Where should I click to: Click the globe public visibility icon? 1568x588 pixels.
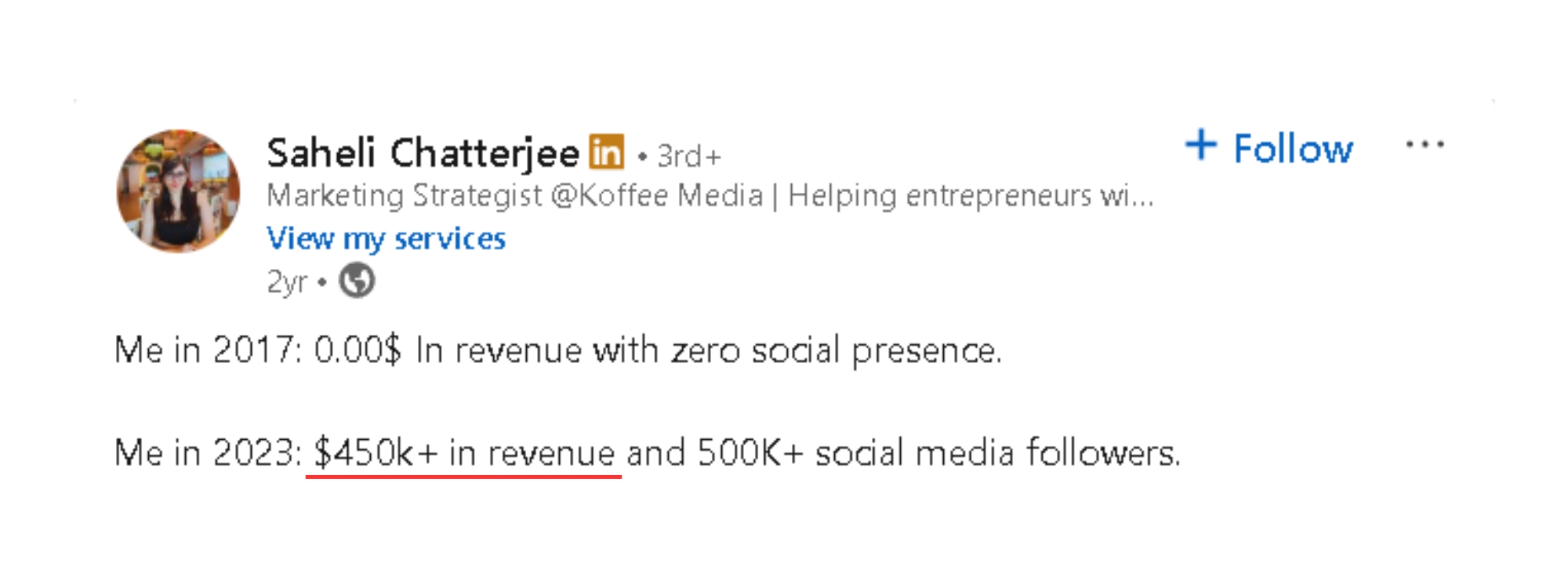(357, 281)
